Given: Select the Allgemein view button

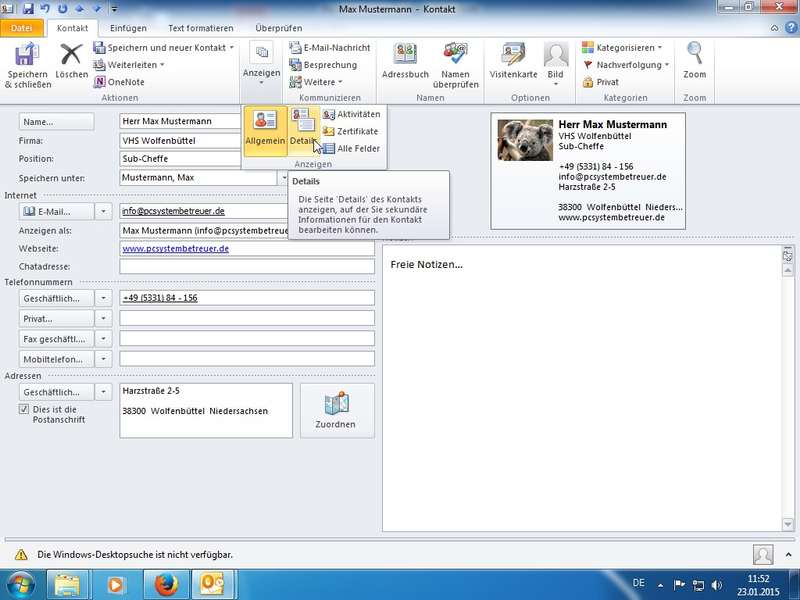Looking at the screenshot, I should coord(265,130).
